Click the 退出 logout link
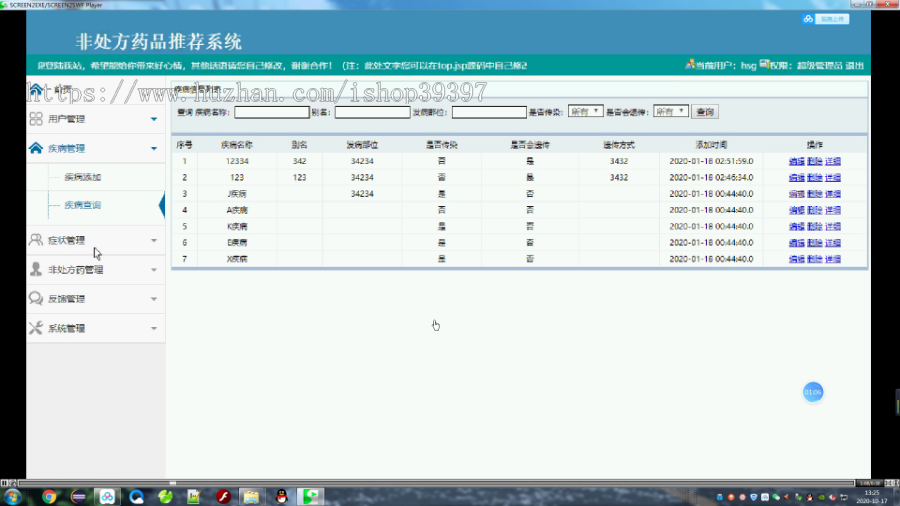900x506 pixels. pos(855,65)
